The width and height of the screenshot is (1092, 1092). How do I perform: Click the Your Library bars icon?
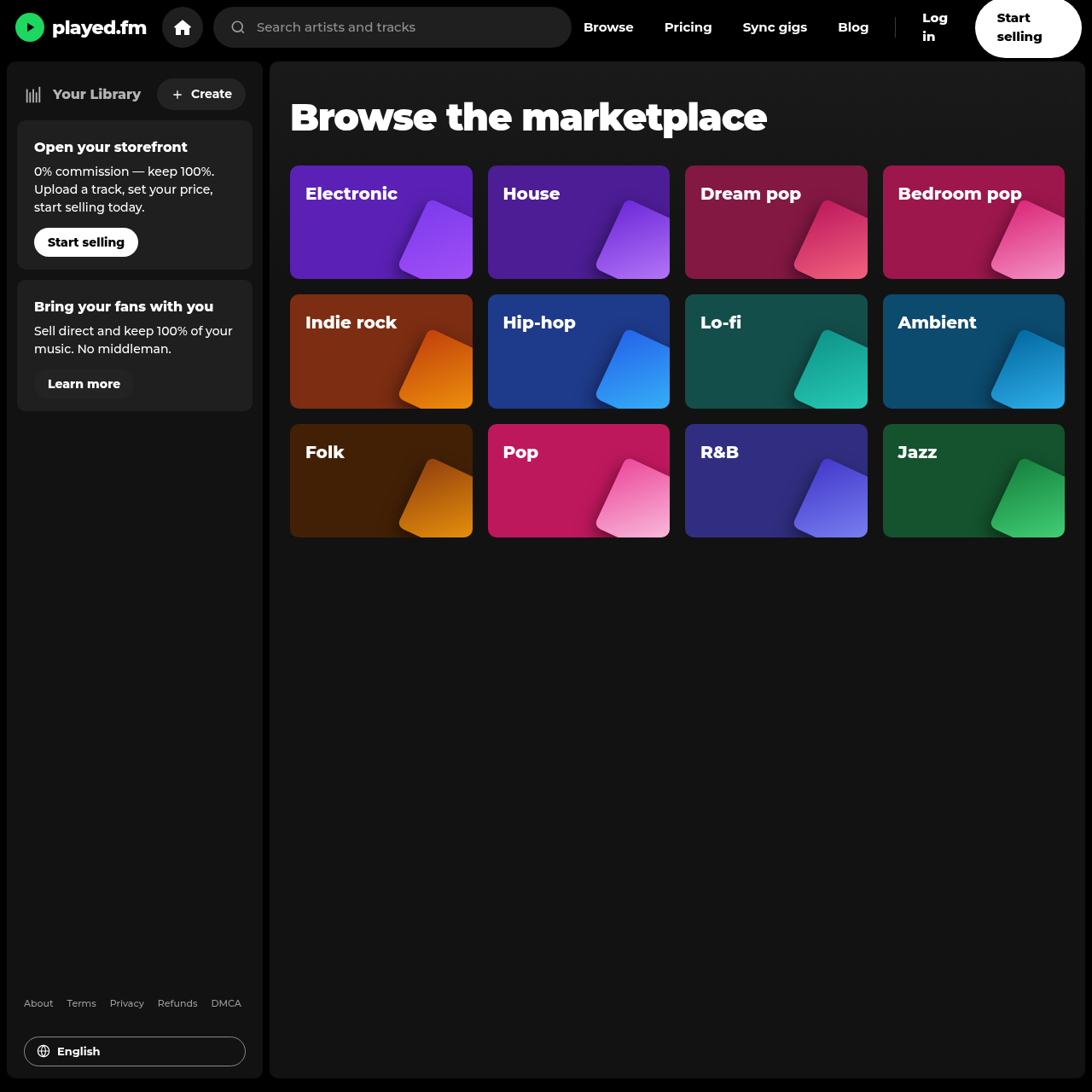(33, 95)
